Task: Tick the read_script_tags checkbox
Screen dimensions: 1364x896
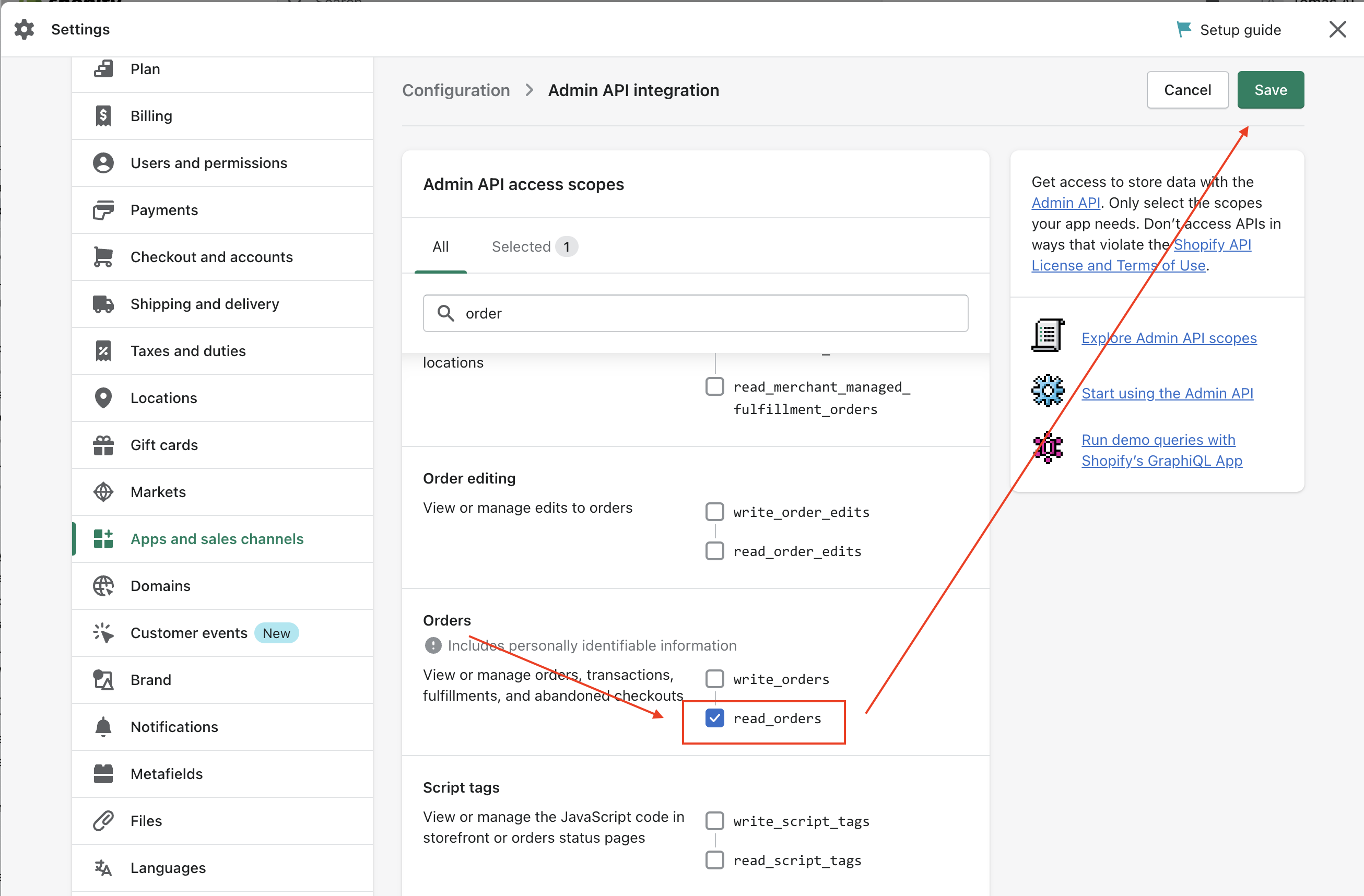Action: 715,860
